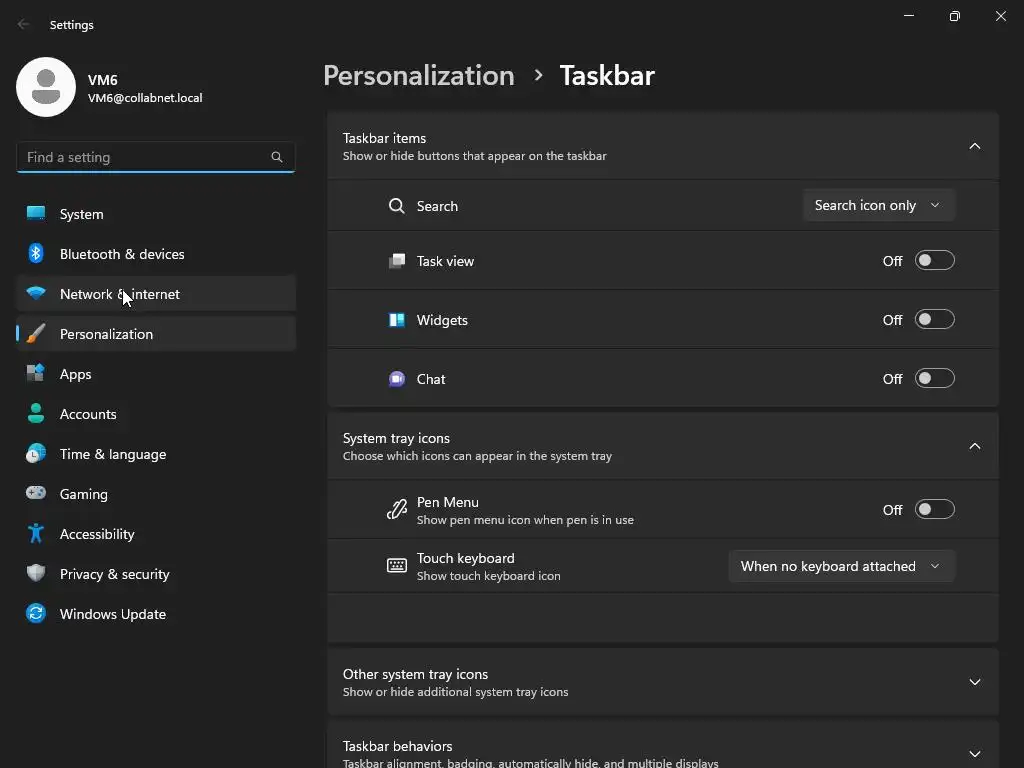Open the Touch keyboard dropdown
Image resolution: width=1024 pixels, height=768 pixels.
(841, 566)
